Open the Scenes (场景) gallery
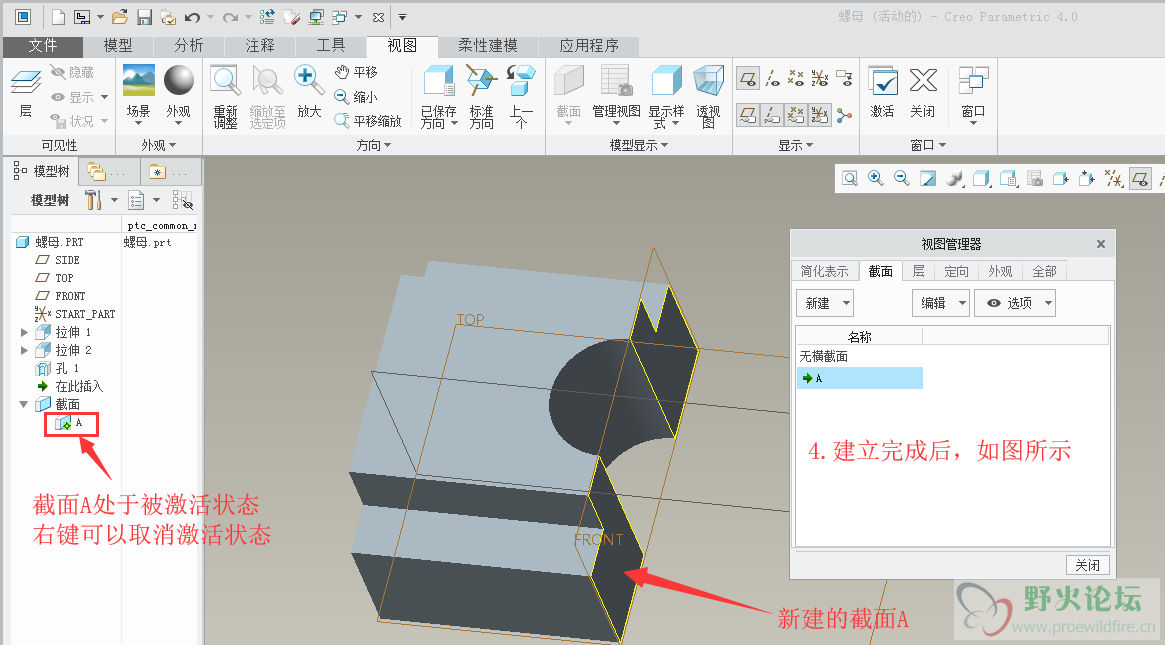Screen dimensions: 1165x645 click(138, 94)
